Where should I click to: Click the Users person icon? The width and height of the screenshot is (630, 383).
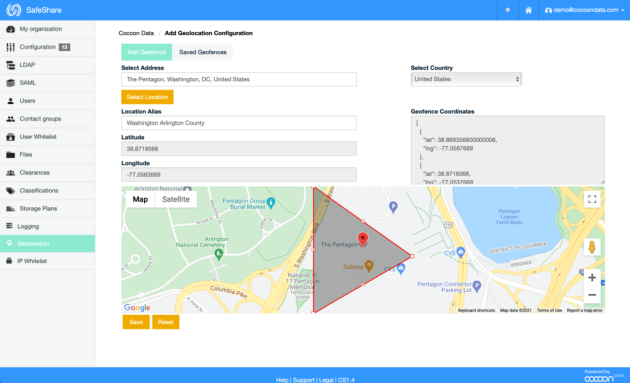[10, 101]
